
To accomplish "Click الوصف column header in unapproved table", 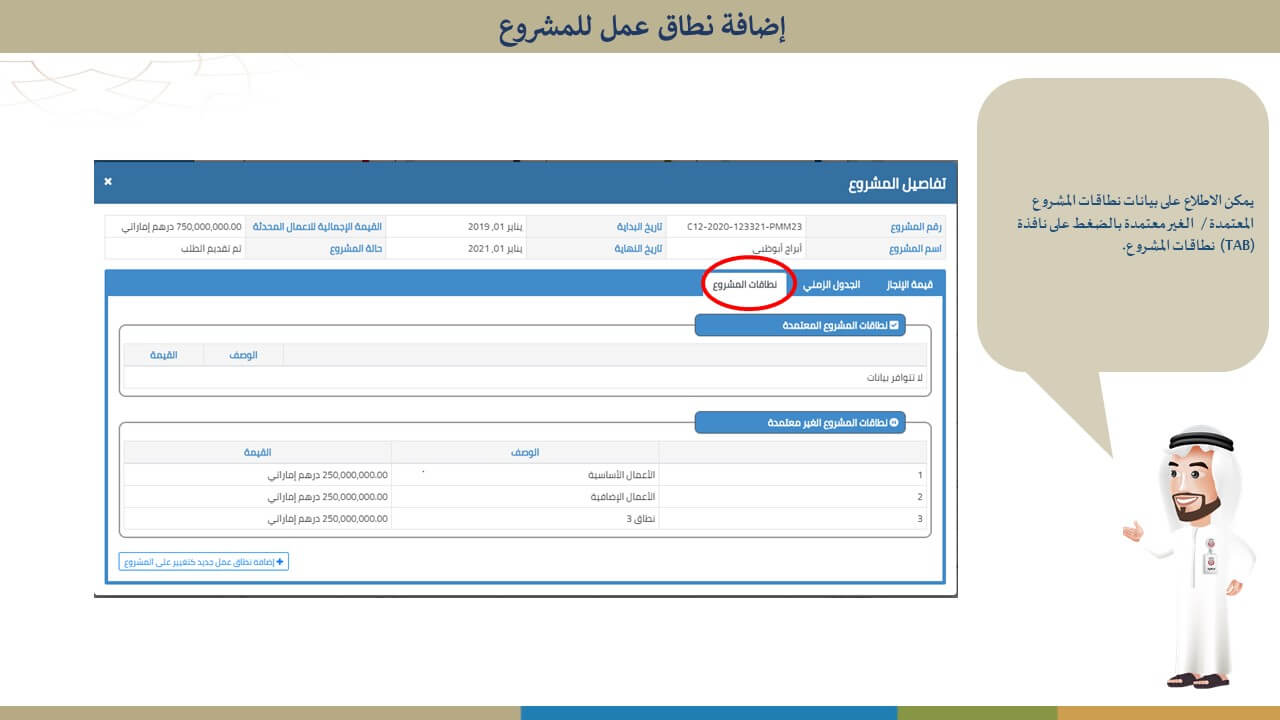I will click(525, 453).
